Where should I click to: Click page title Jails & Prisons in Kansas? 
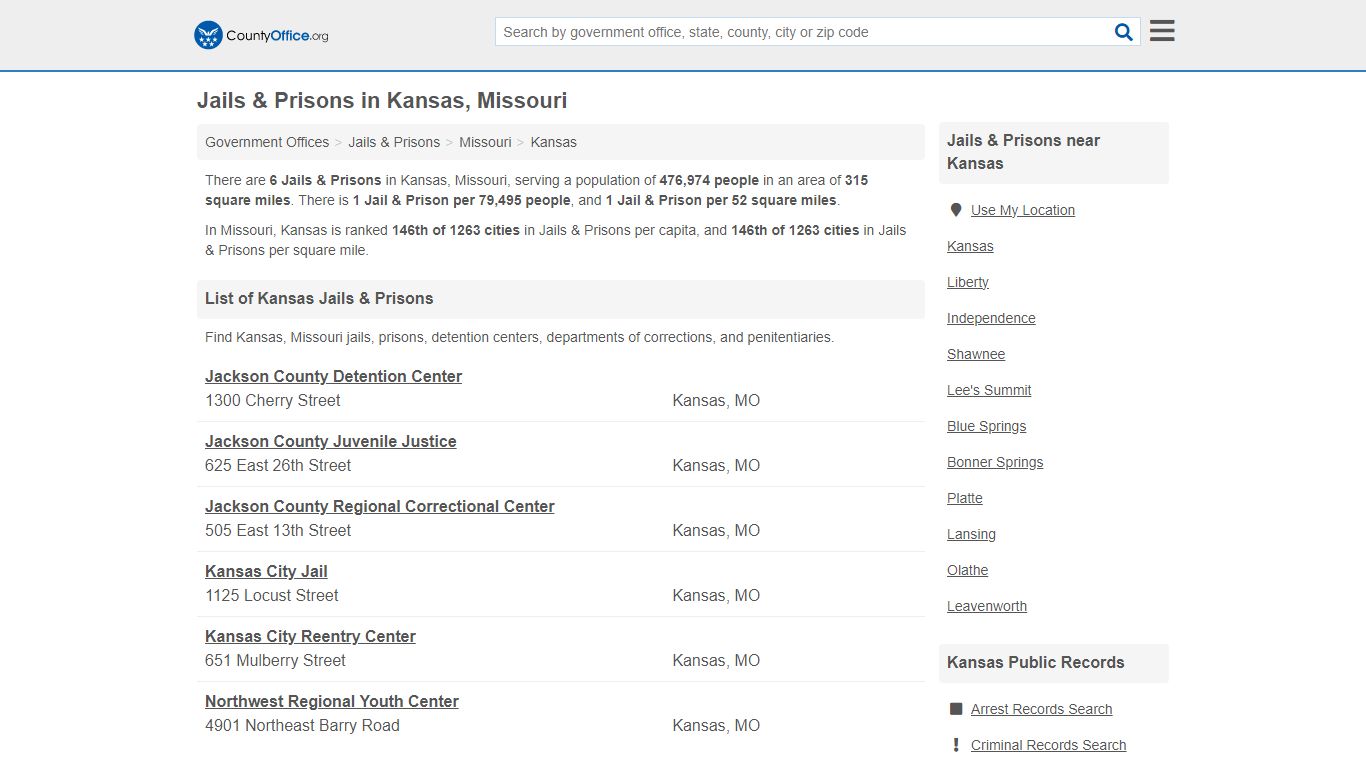pyautogui.click(x=382, y=100)
